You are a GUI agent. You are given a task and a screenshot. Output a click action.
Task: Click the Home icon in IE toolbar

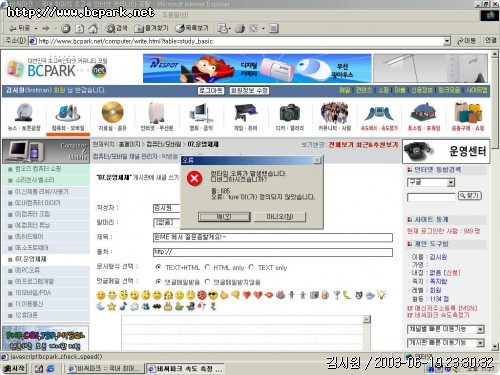(x=93, y=28)
